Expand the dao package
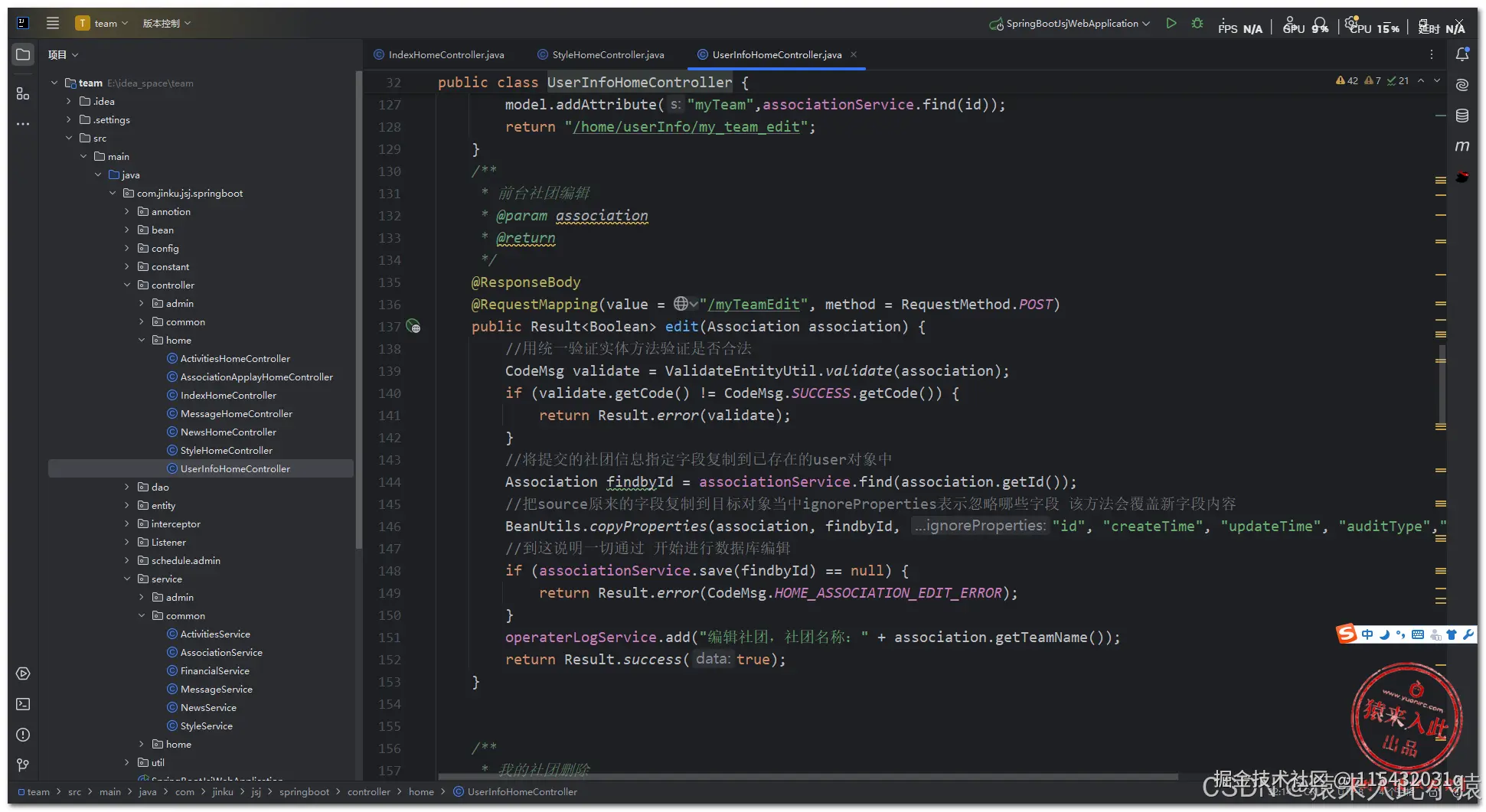This screenshot has height=812, width=1486. point(127,487)
